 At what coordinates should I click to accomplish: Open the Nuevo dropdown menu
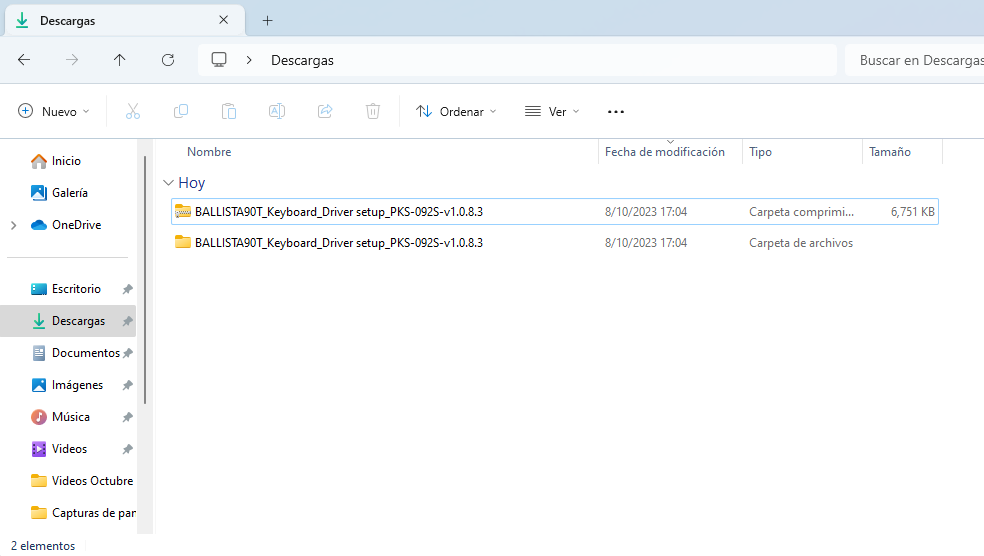[54, 112]
